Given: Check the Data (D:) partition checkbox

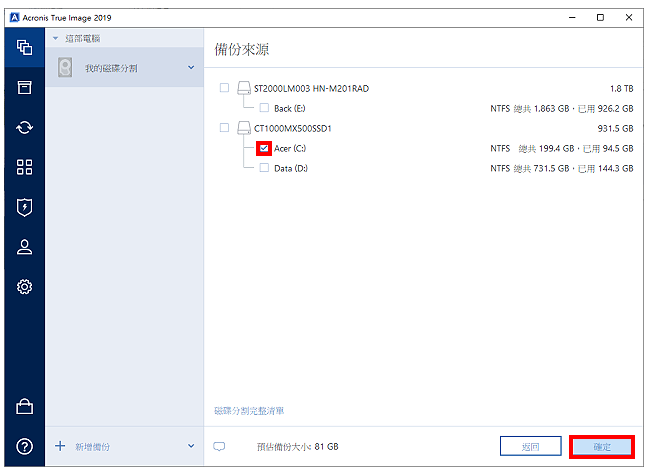Looking at the screenshot, I should [264, 168].
